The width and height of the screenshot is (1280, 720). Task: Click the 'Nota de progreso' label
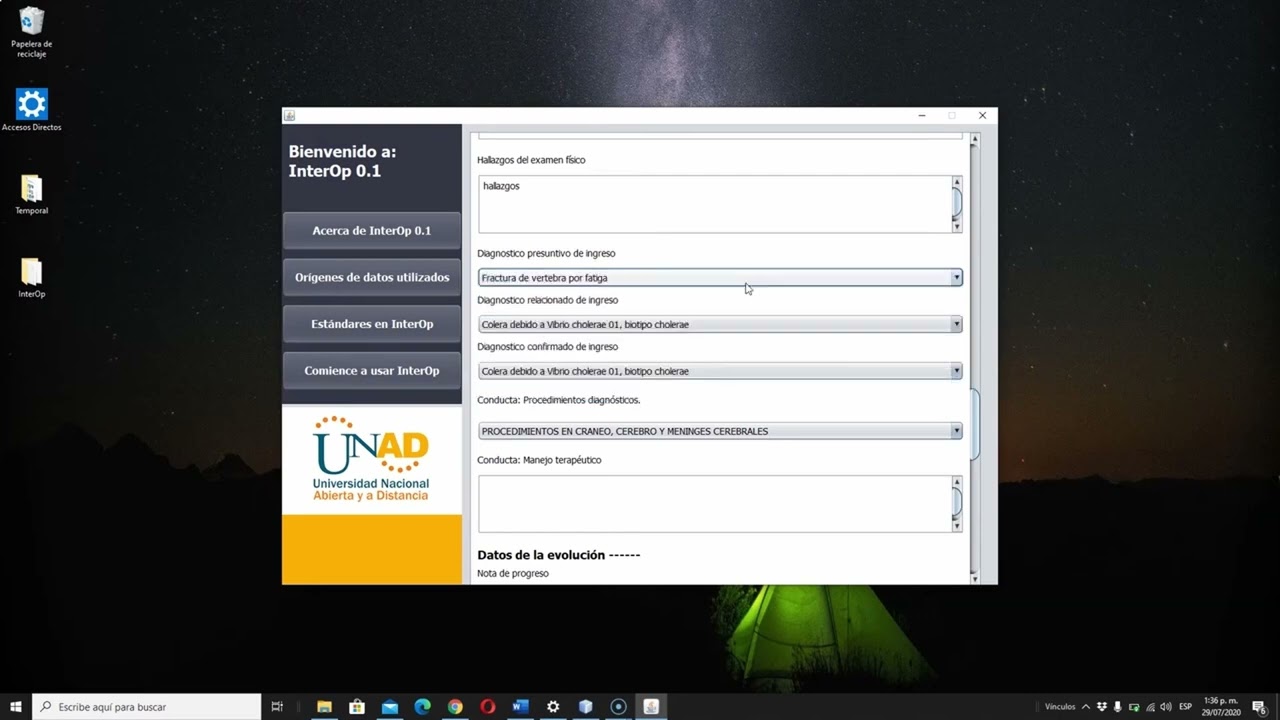pyautogui.click(x=513, y=573)
